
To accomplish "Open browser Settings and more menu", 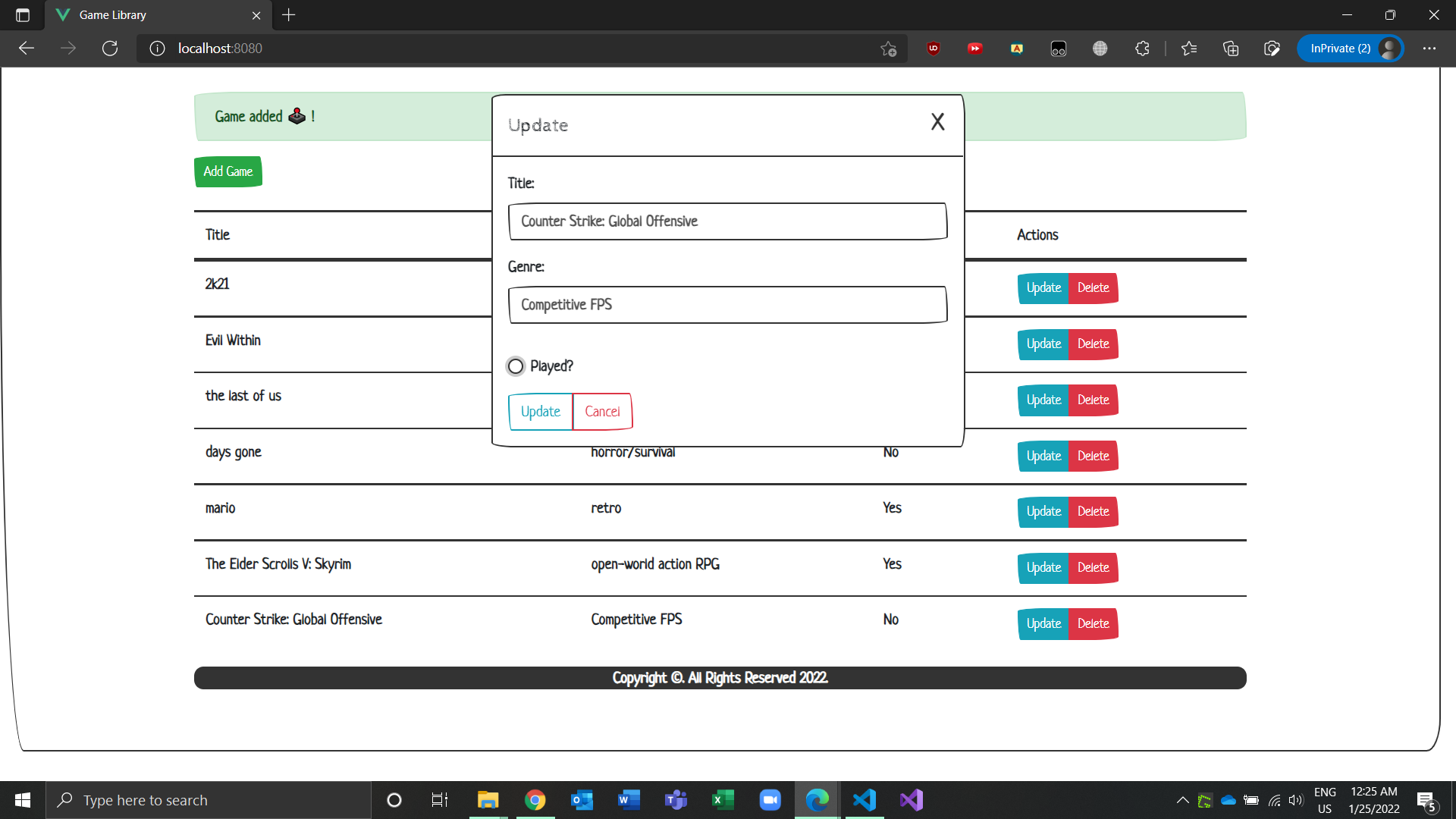I will [x=1429, y=49].
